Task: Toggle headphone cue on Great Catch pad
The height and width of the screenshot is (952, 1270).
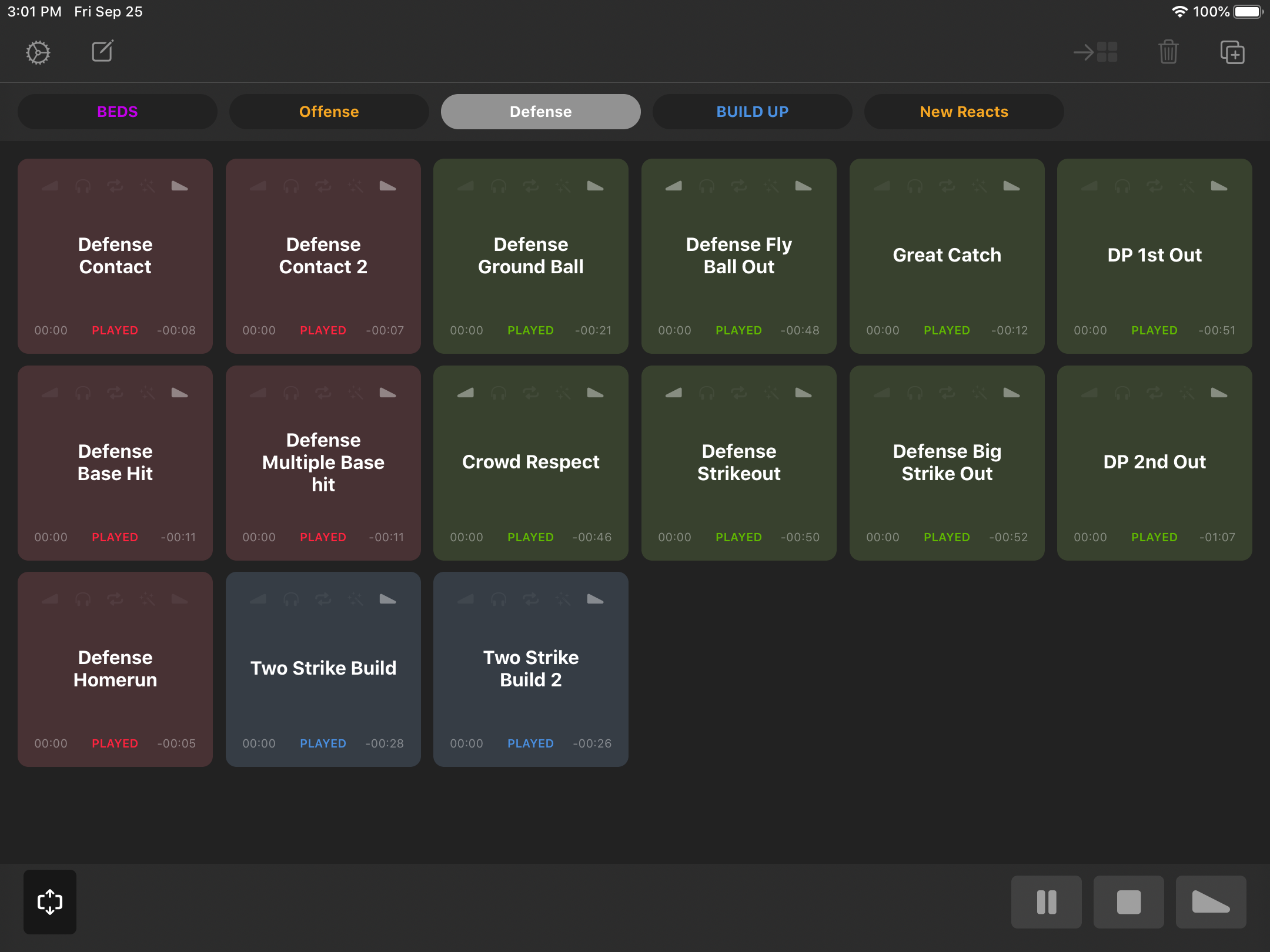Action: [915, 186]
